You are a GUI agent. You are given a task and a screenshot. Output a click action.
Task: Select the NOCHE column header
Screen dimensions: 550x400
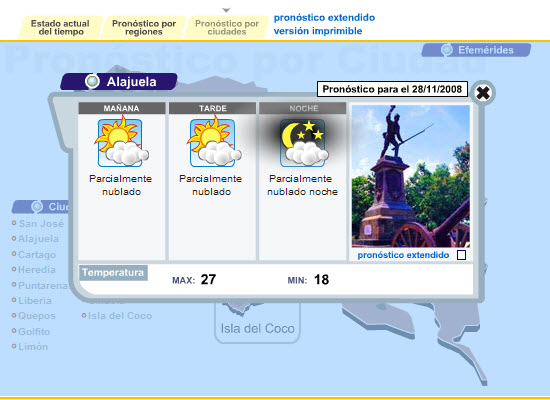[303, 108]
